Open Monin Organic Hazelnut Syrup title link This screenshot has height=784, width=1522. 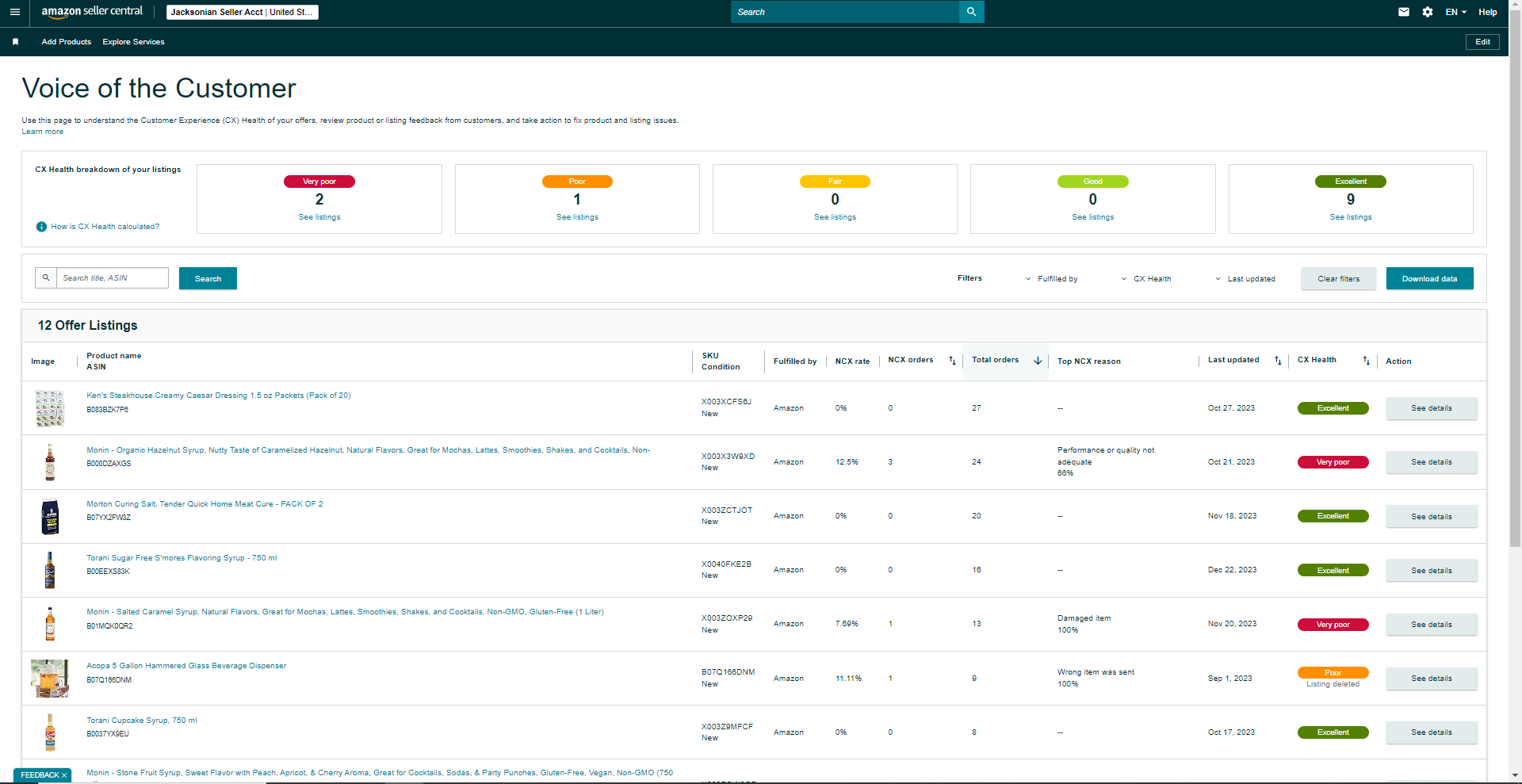point(368,450)
